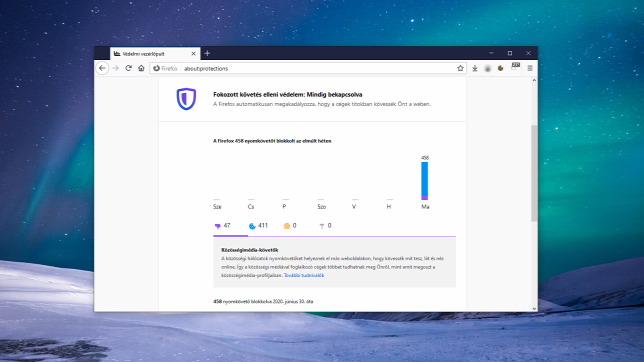This screenshot has height=362, width=644.
Task: Maximize the Firefox window
Action: pyautogui.click(x=510, y=53)
